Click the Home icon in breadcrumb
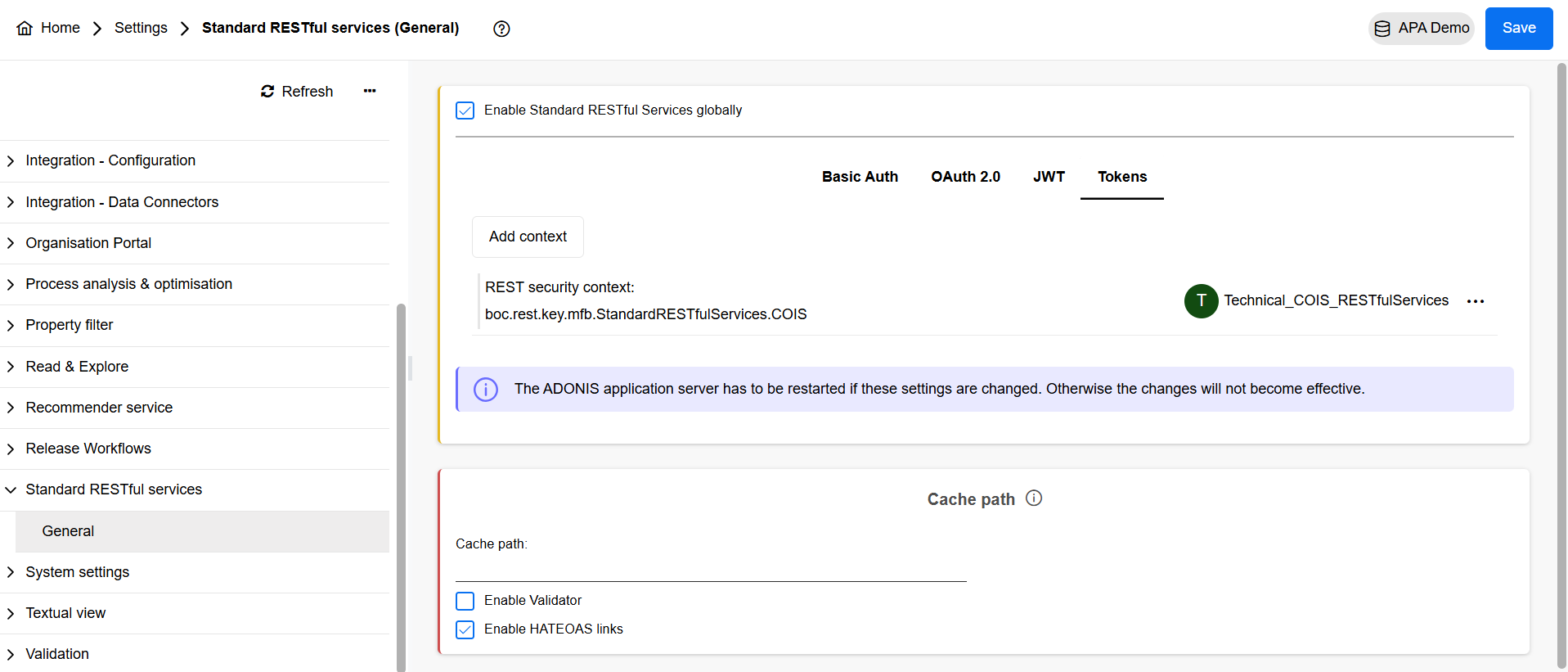 tap(25, 29)
